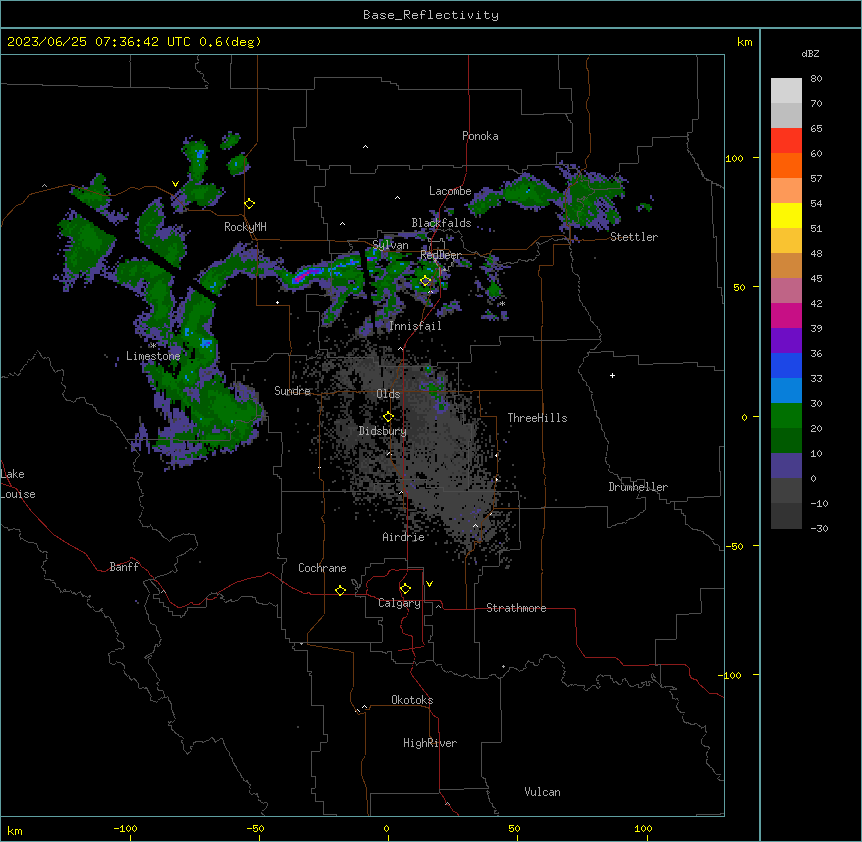This screenshot has width=862, height=842.
Task: Click the yellow diamond marker above Calgary label
Action: 405,589
